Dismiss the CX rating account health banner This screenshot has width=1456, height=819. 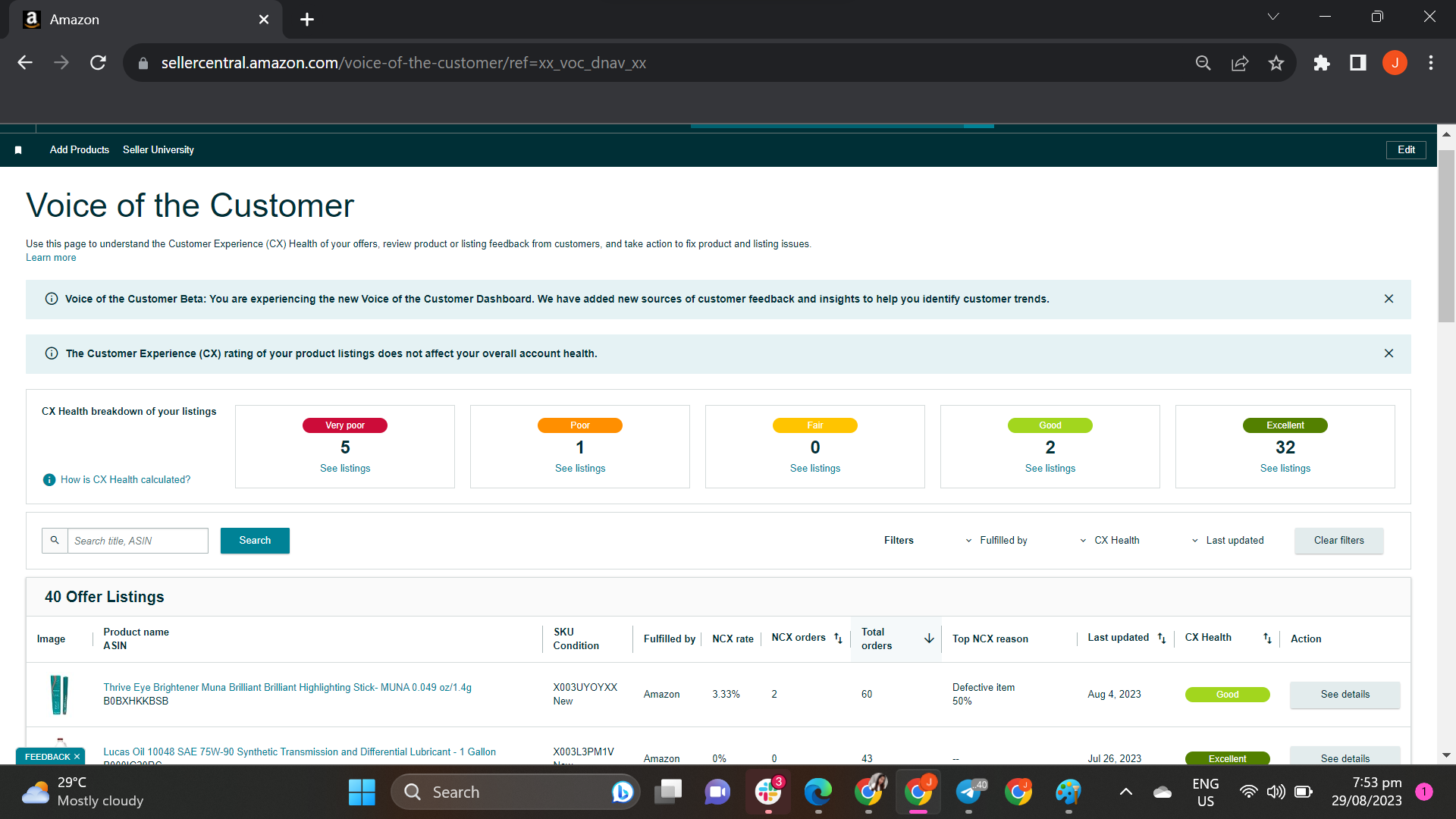click(x=1389, y=353)
